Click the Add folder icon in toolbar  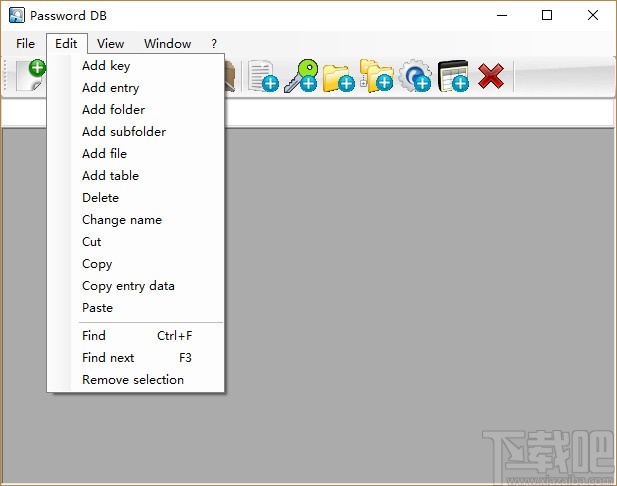coord(339,78)
